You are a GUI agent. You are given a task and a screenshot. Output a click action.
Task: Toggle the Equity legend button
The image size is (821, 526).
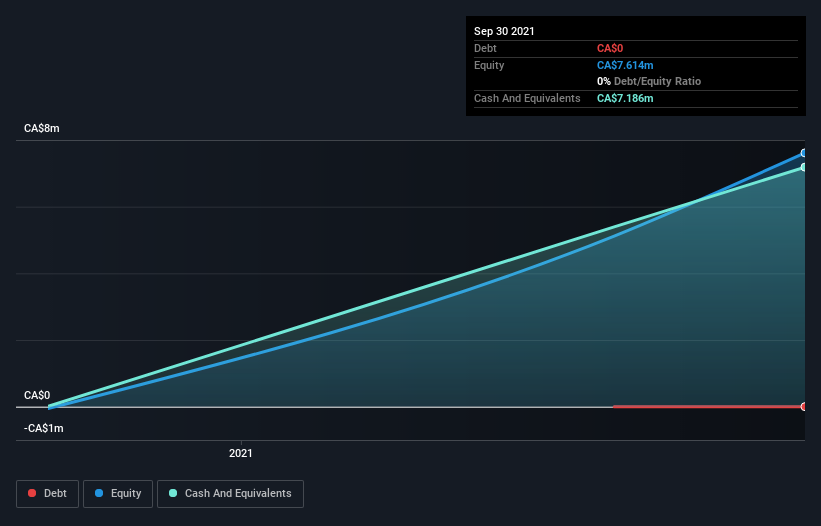coord(118,494)
